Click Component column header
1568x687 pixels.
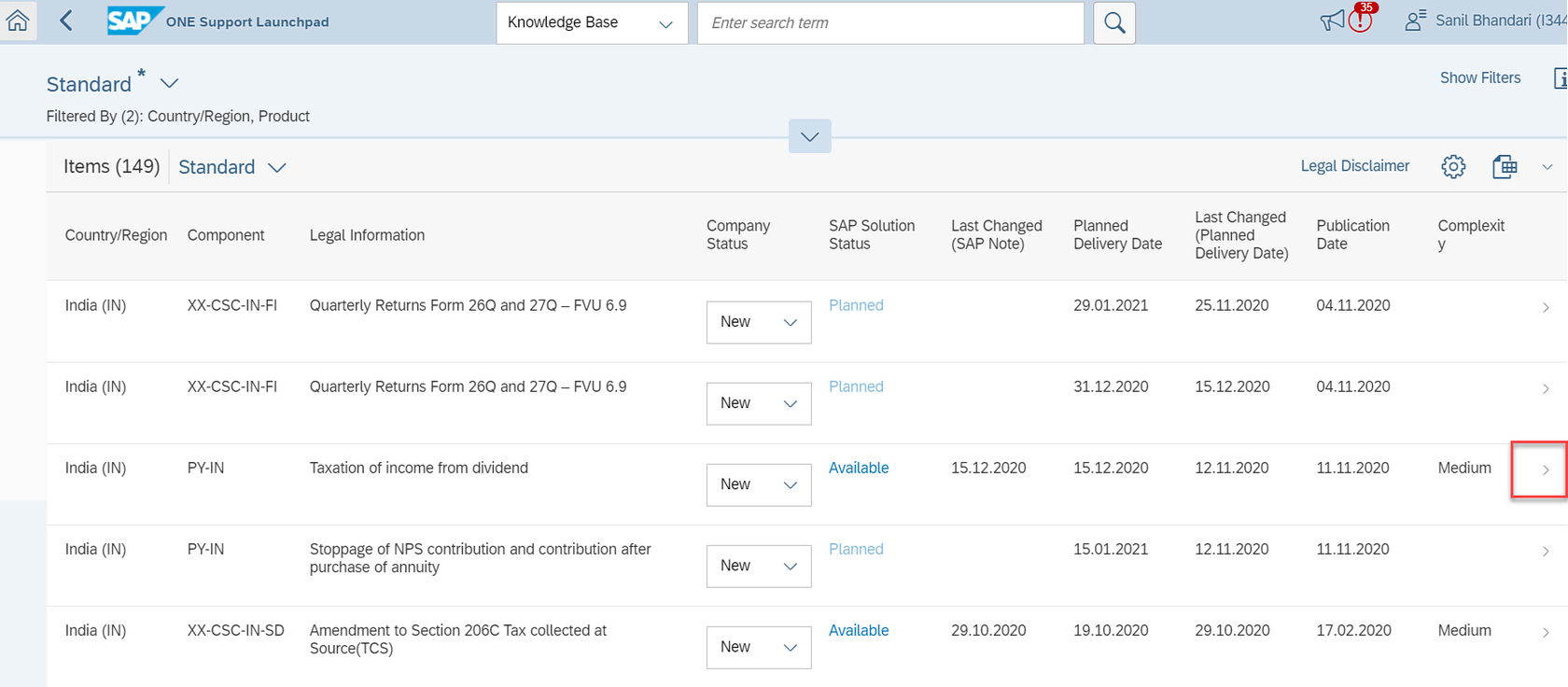(226, 235)
